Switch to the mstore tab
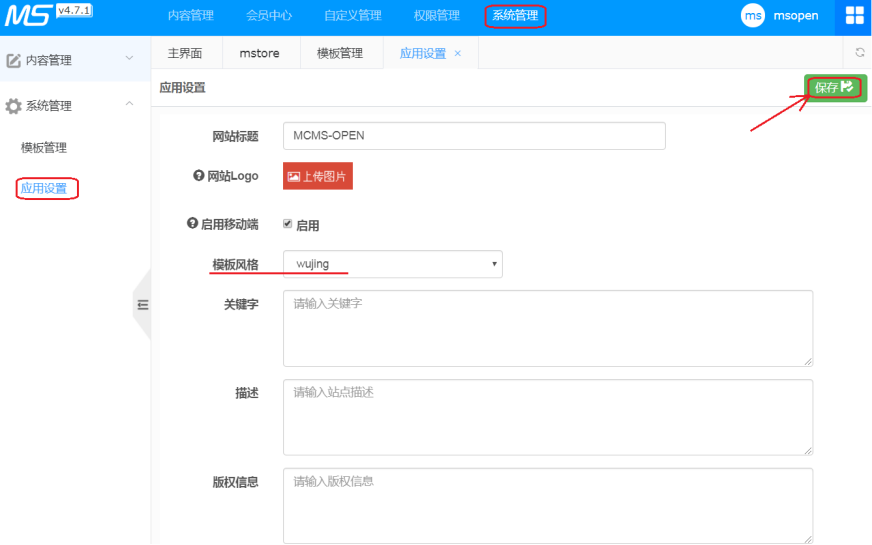 click(260, 53)
